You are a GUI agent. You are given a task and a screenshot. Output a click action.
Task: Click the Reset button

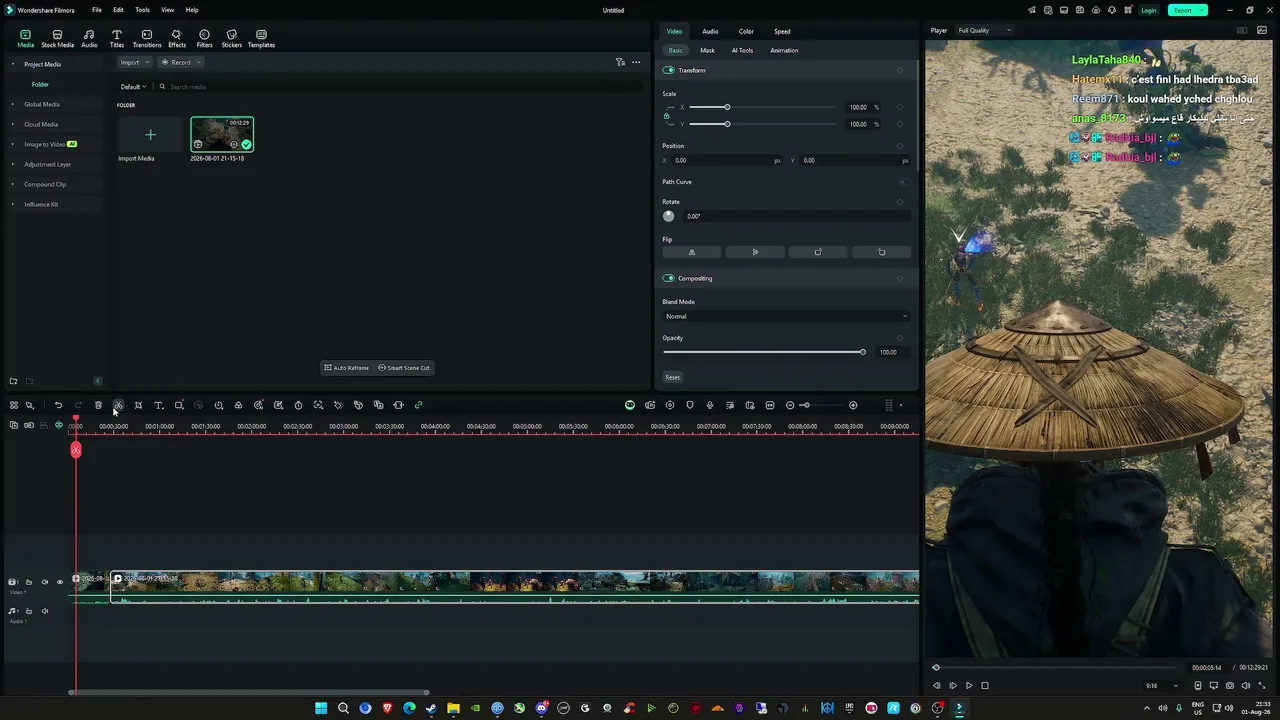tap(672, 377)
